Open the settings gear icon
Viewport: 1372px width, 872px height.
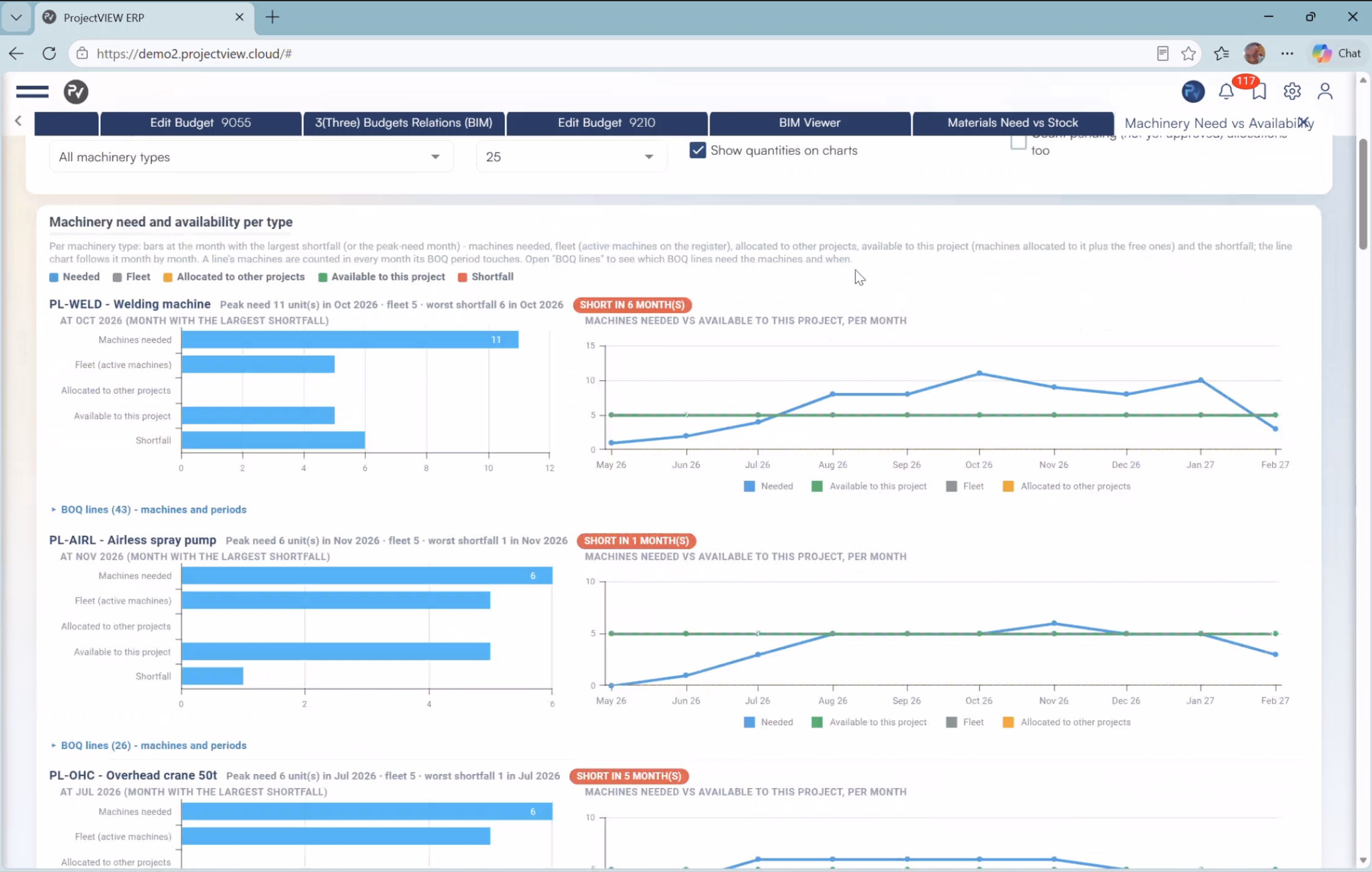[1292, 91]
